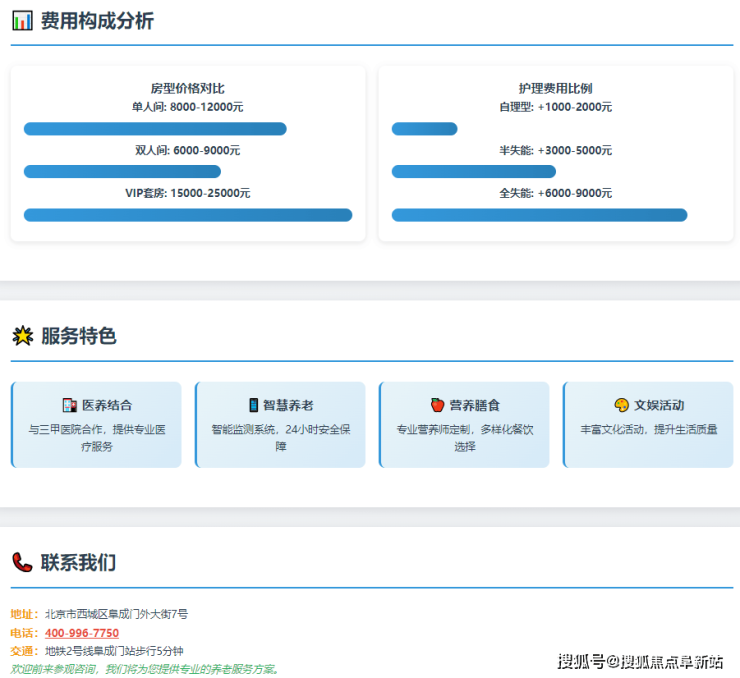Click the palette icon next to 文娱活动
The image size is (740, 678).
click(x=621, y=405)
